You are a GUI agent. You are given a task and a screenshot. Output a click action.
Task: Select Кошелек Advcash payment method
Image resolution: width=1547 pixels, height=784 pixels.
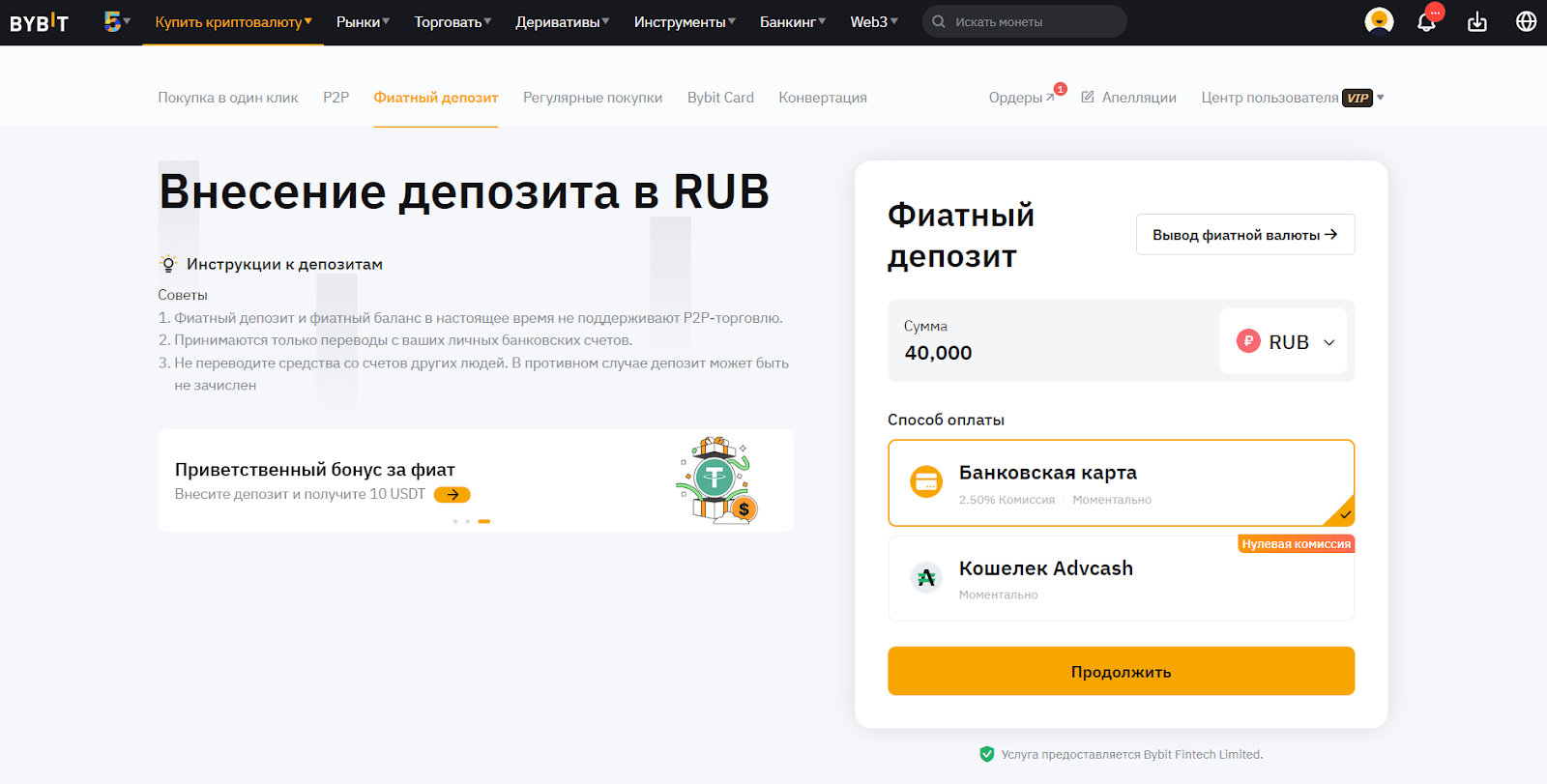1122,578
